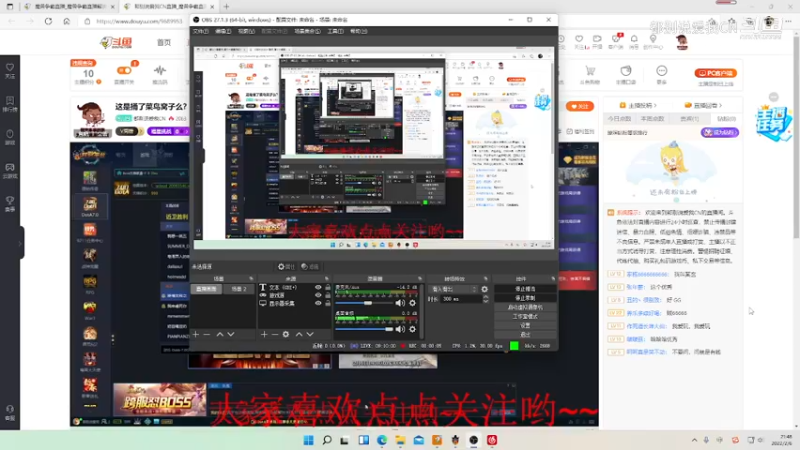Remove selected scene with minus icon

click(x=207, y=334)
